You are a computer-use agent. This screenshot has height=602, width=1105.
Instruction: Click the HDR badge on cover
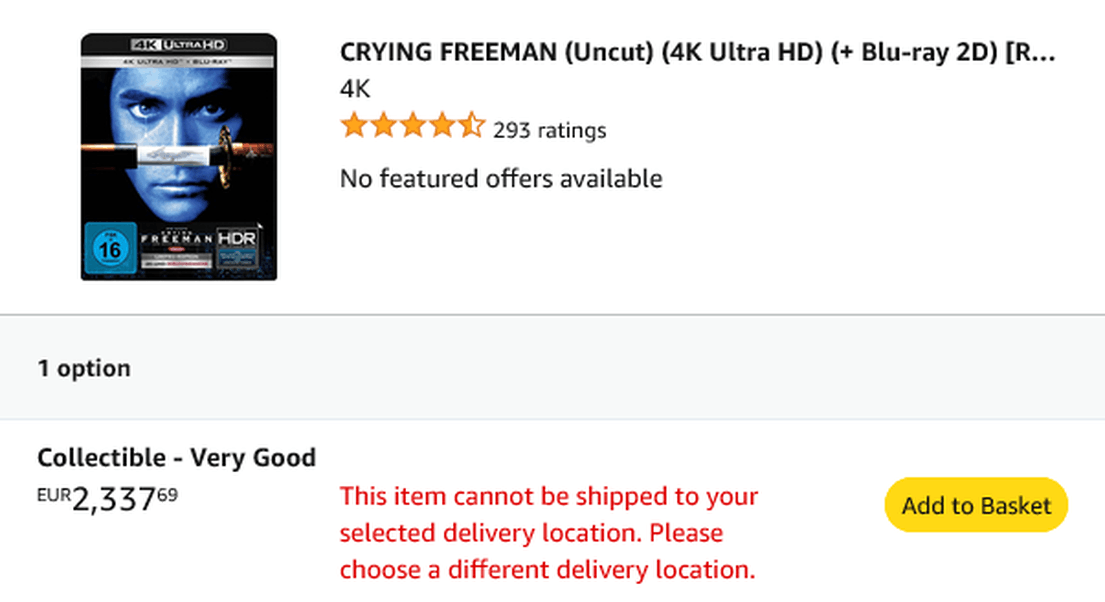[x=237, y=238]
